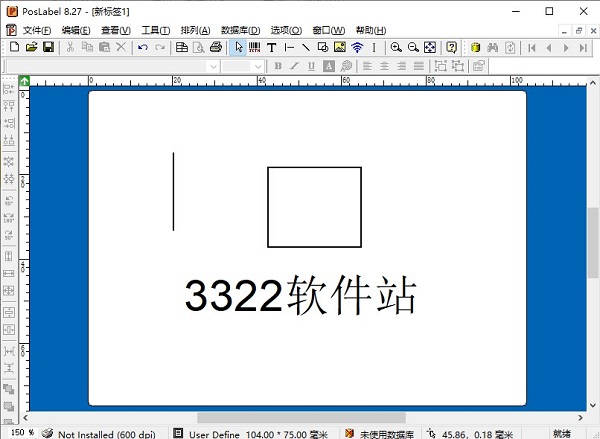Open Print Preview icon
600x439 pixels.
point(199,47)
